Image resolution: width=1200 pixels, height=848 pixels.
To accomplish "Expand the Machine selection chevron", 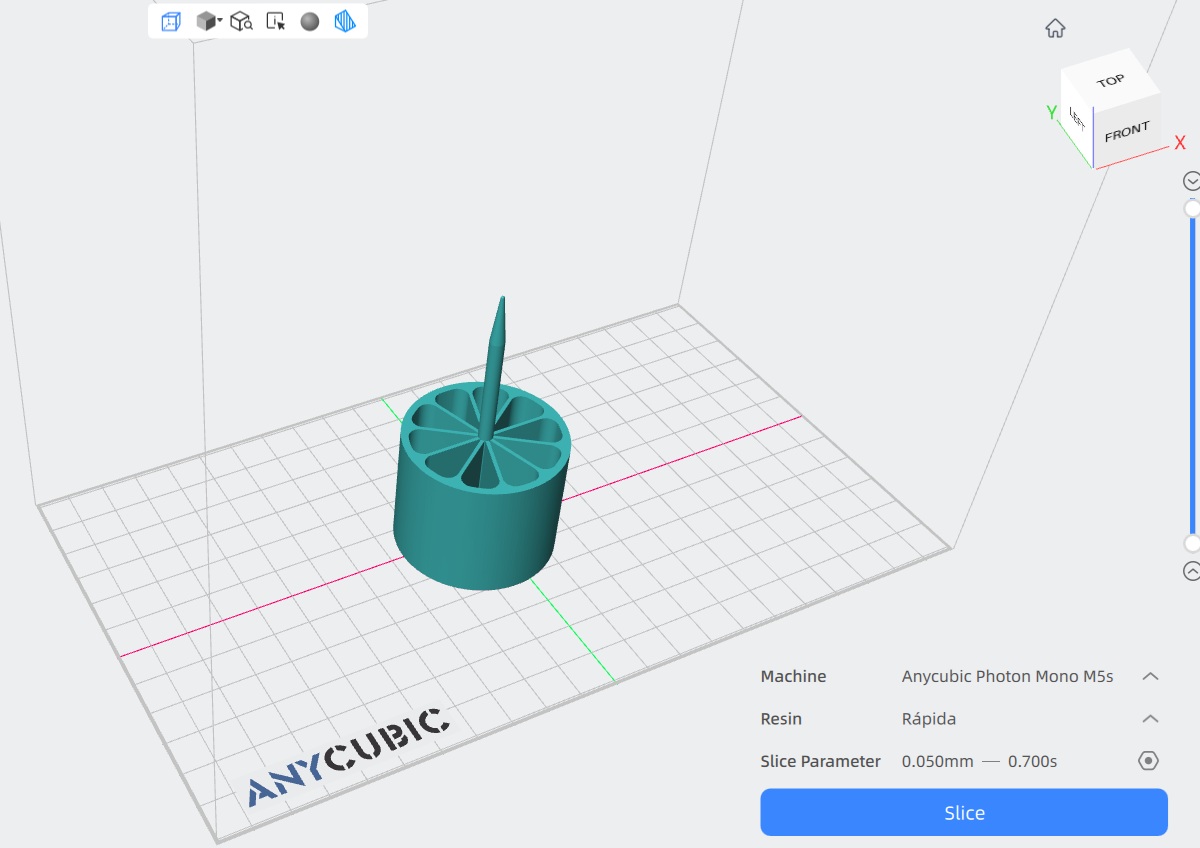I will pyautogui.click(x=1150, y=676).
